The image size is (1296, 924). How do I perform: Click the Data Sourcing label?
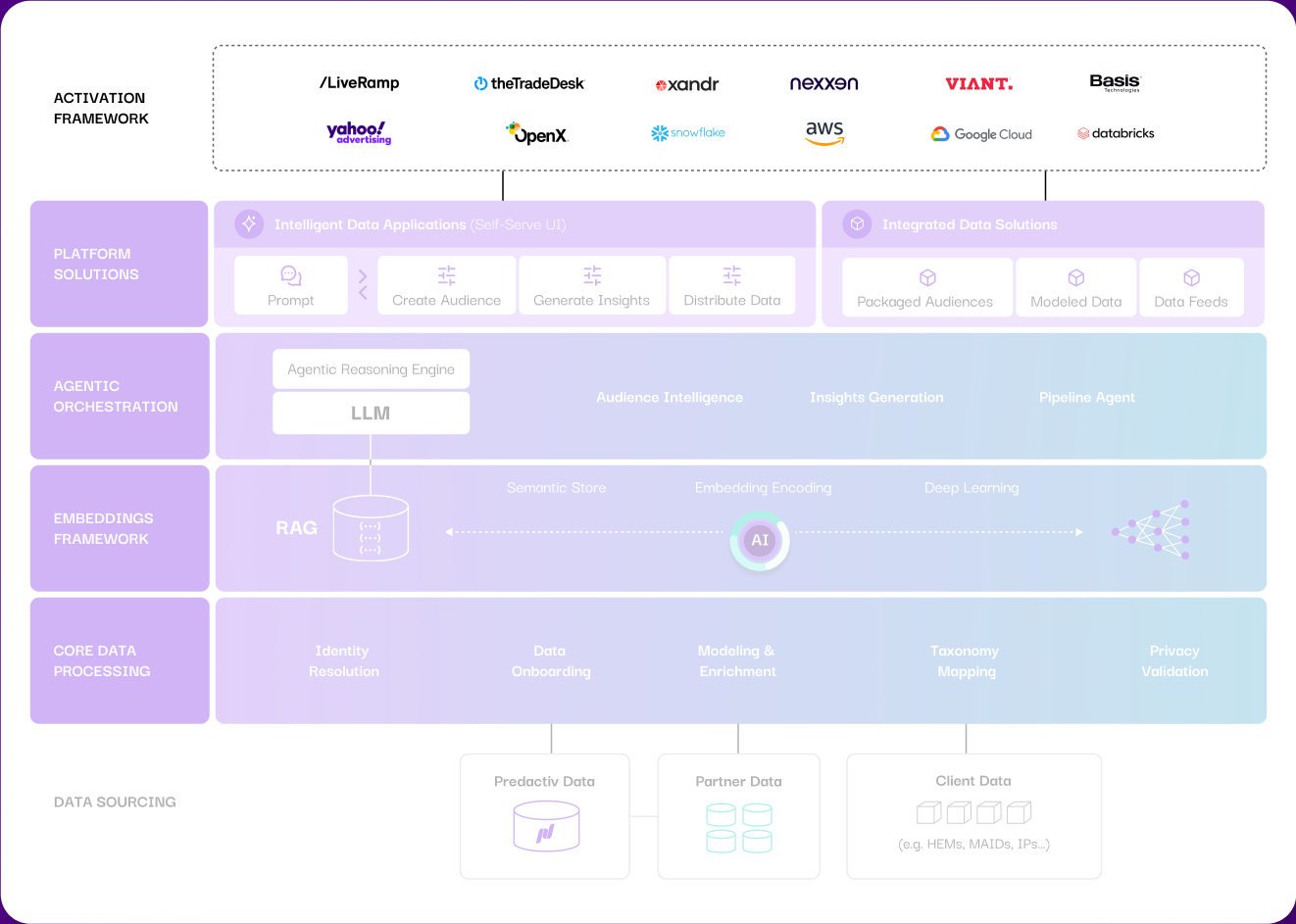point(115,802)
